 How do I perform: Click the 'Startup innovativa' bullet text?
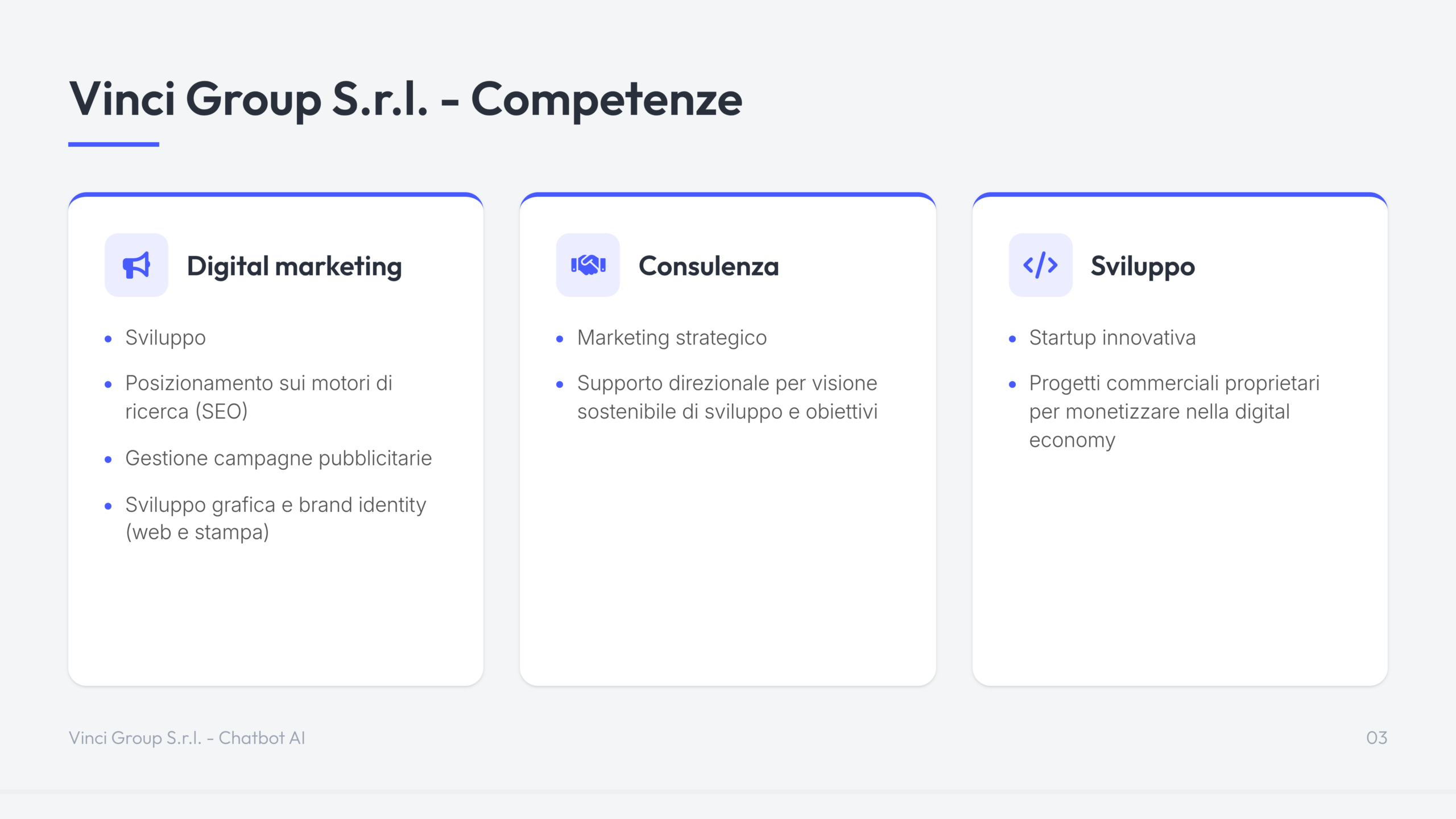pyautogui.click(x=1112, y=338)
